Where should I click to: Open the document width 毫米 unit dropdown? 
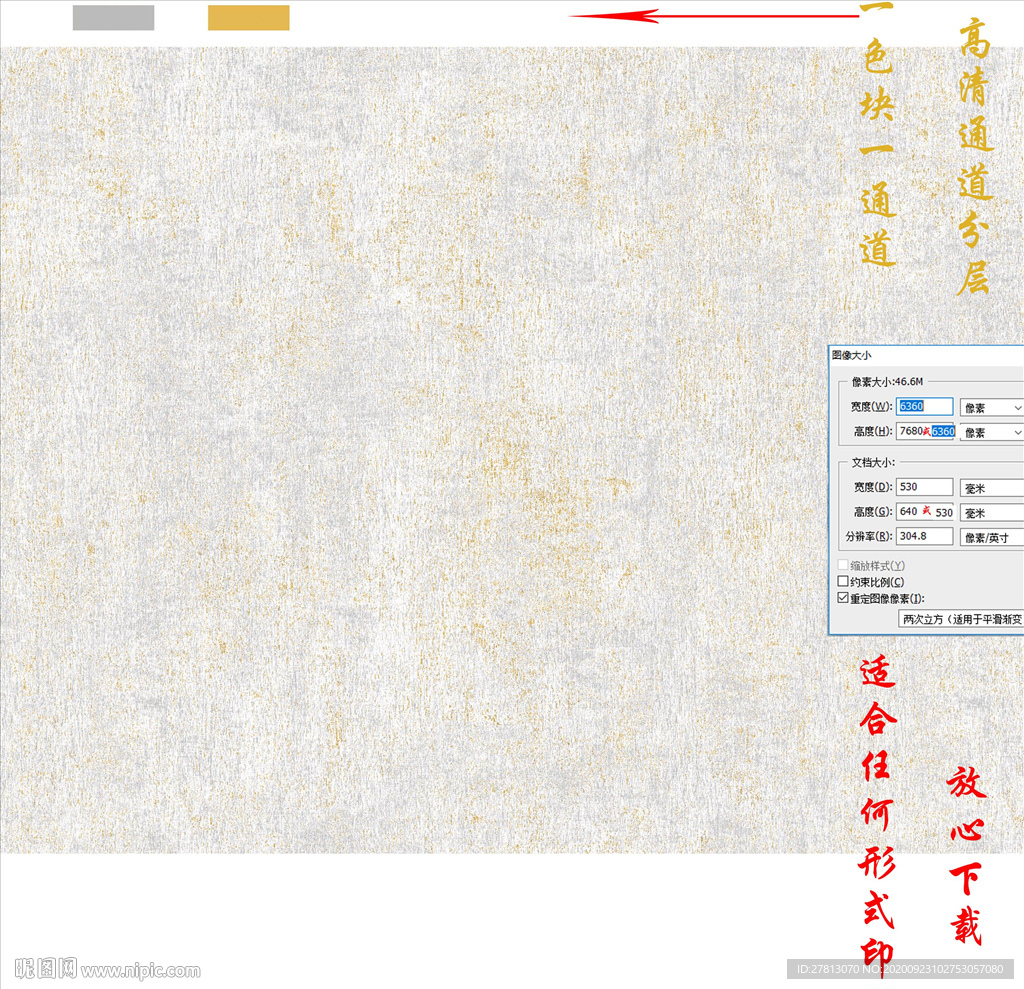[x=991, y=488]
